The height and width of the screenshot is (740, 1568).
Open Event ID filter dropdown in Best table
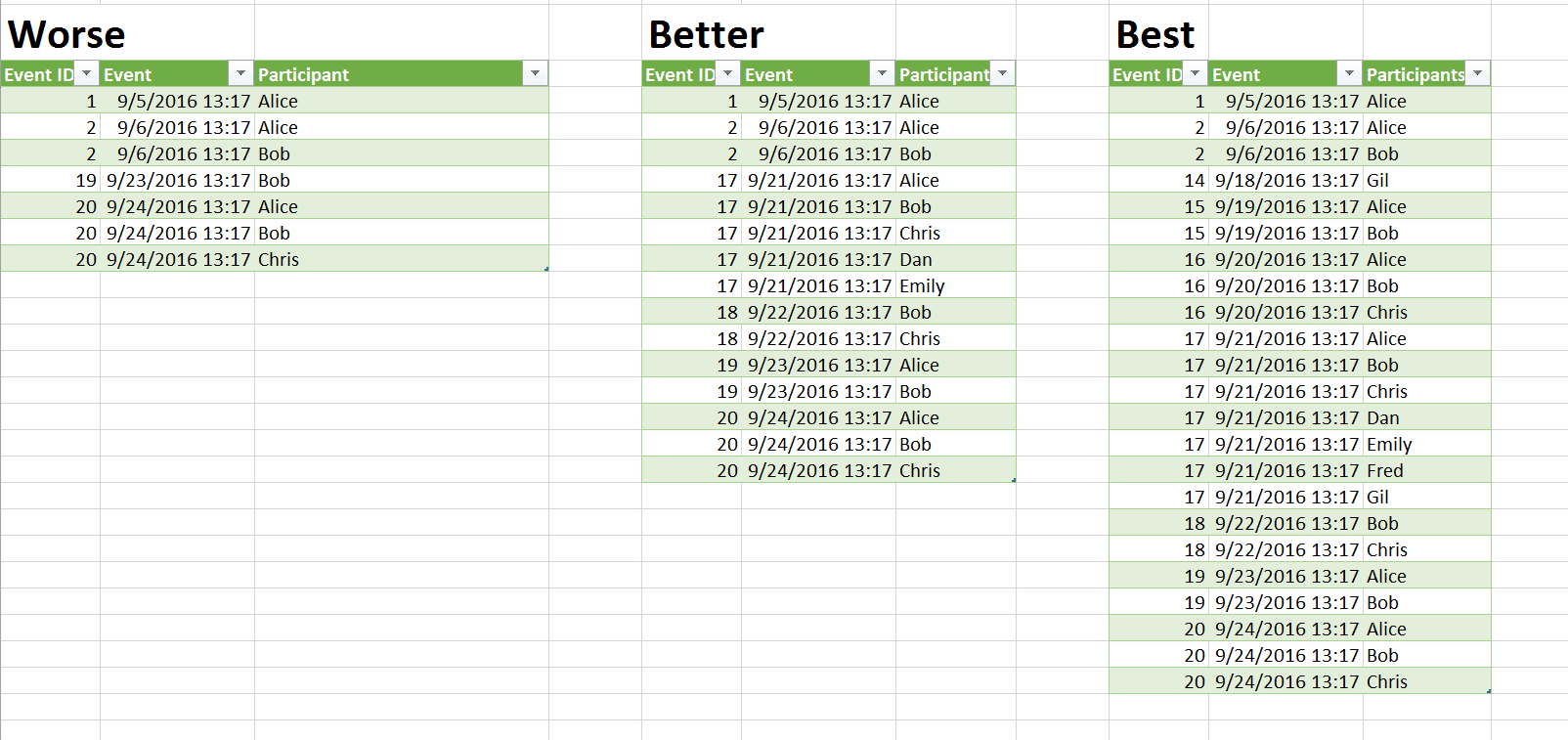[x=1196, y=74]
